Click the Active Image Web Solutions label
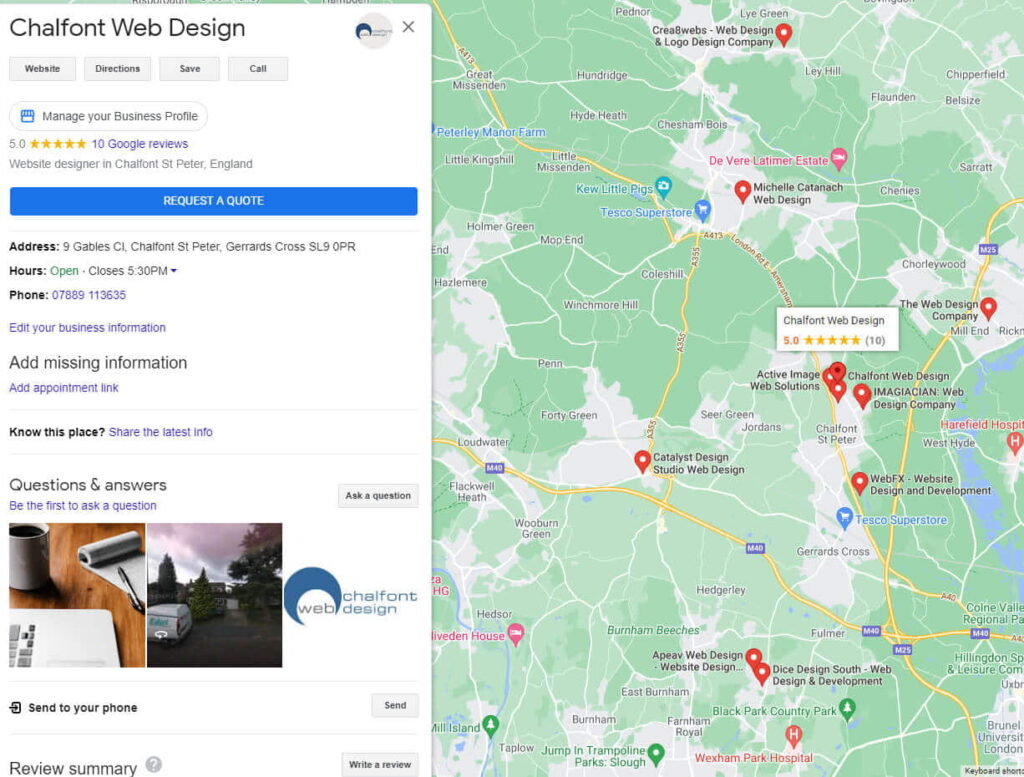 [x=787, y=380]
